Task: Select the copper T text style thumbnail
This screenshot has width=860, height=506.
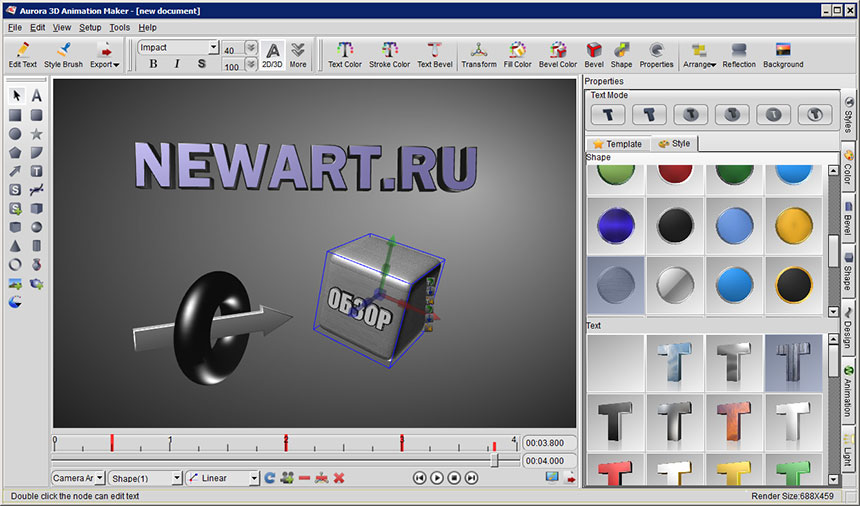Action: [734, 421]
